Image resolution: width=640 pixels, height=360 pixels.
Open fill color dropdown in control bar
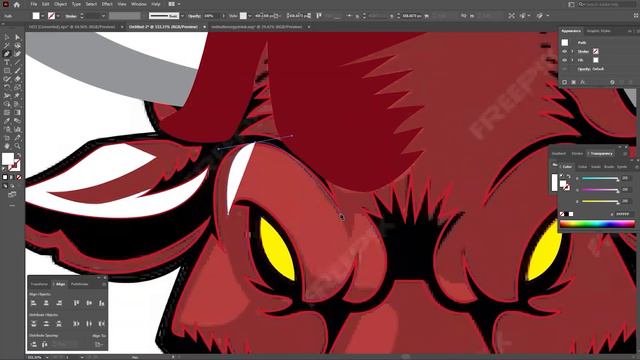point(42,16)
